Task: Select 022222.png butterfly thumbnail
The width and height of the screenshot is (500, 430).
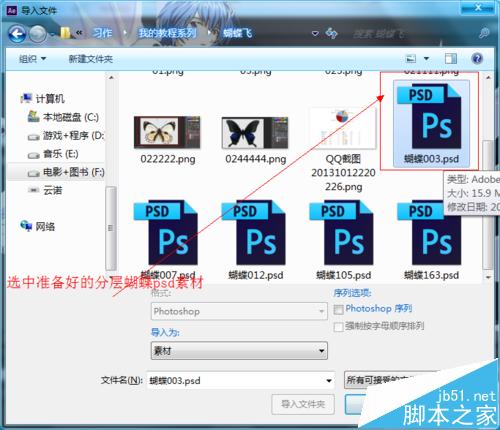Action: 167,132
